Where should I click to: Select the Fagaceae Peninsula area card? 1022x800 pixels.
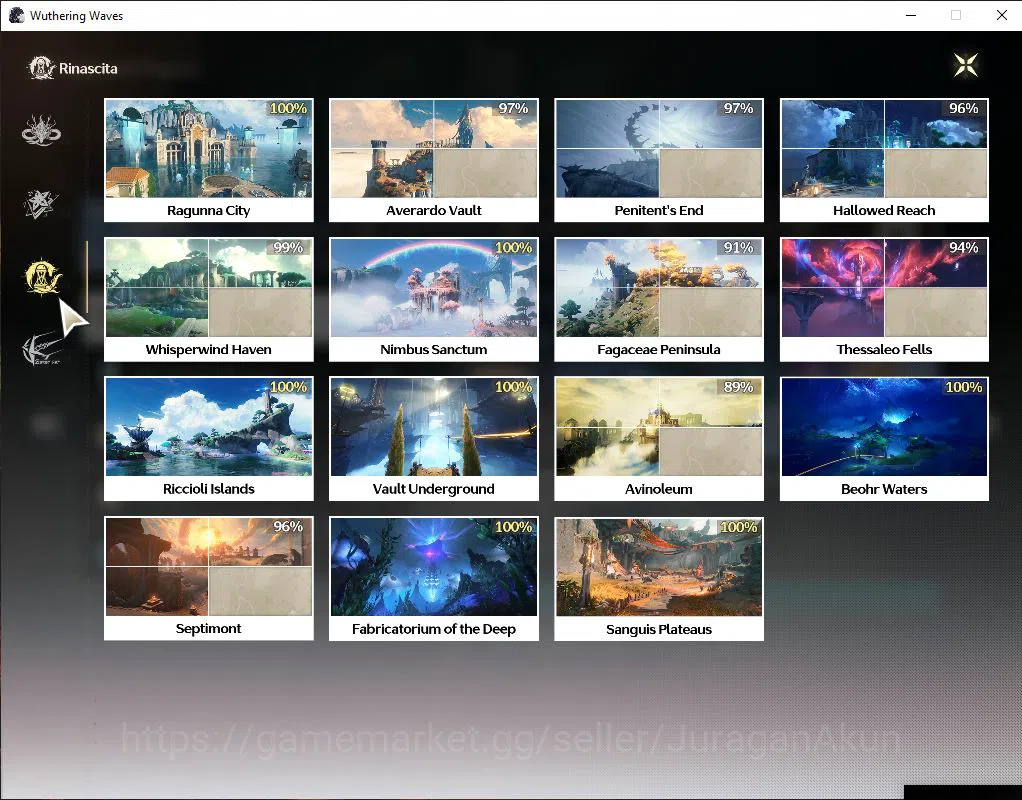click(x=659, y=299)
